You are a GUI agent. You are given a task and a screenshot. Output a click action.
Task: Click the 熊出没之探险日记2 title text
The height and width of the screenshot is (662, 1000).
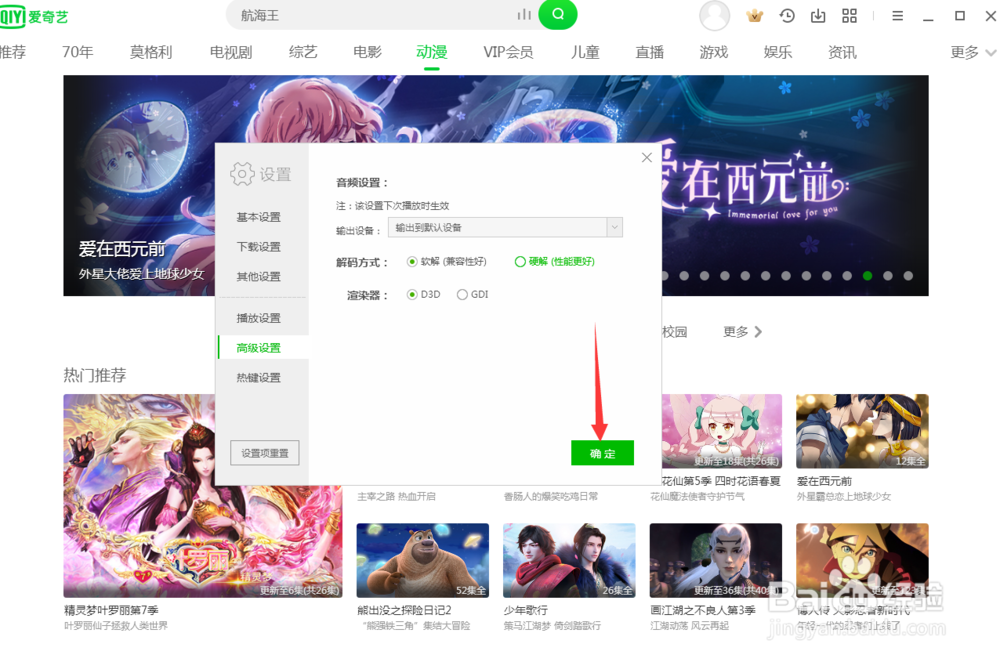click(404, 610)
